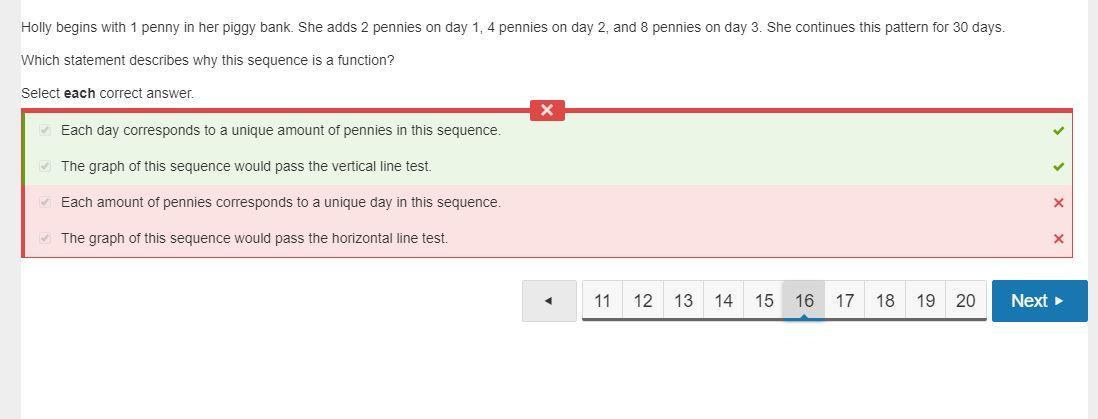
Task: Open question 13
Action: coord(683,301)
